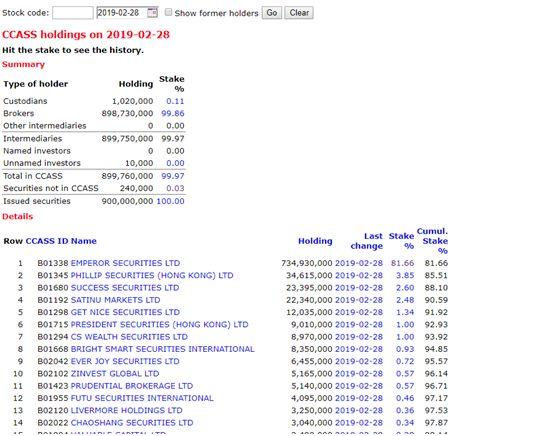
Task: Sort by the Last change column header
Action: point(367,241)
